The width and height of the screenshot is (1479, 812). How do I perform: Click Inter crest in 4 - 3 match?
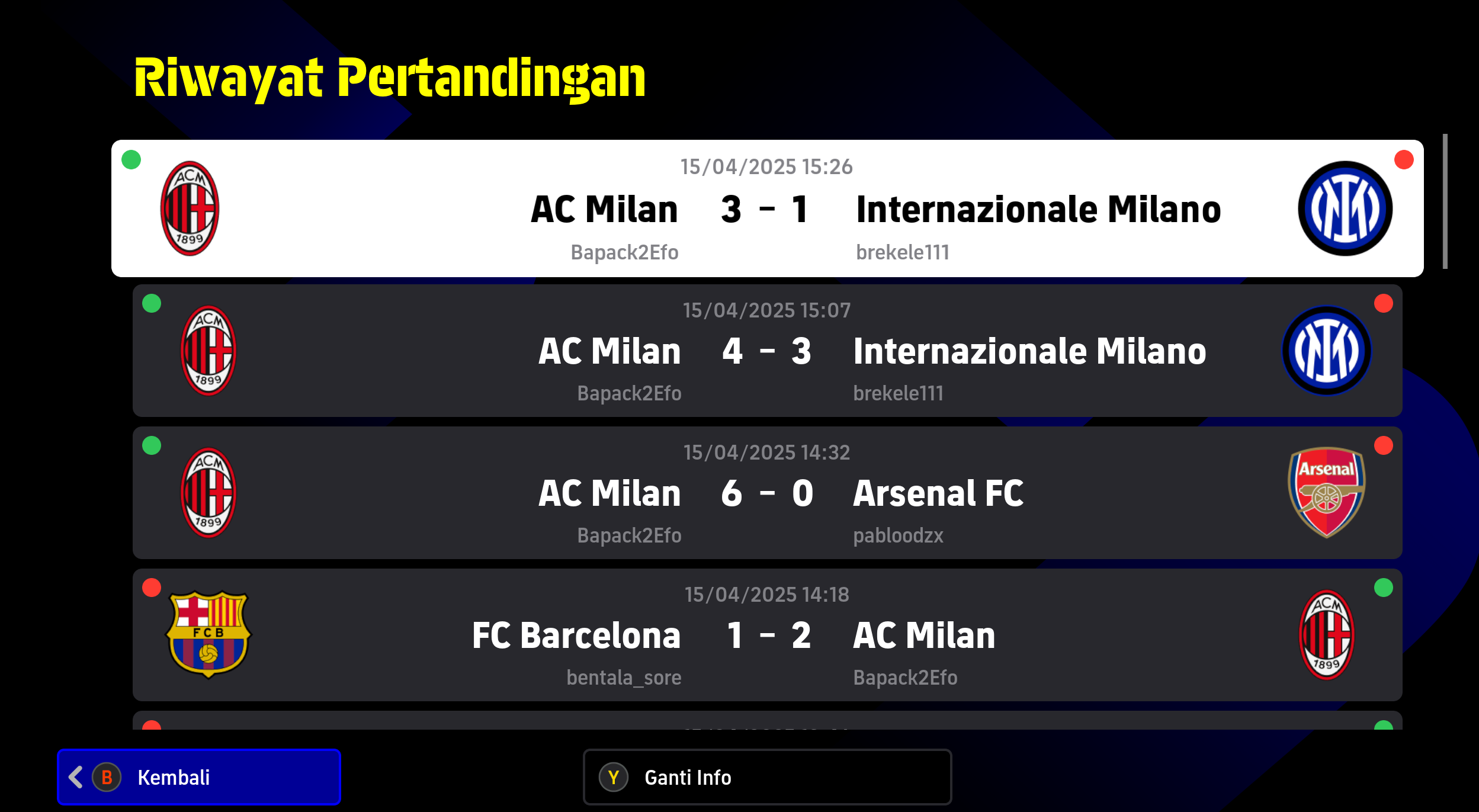point(1327,351)
